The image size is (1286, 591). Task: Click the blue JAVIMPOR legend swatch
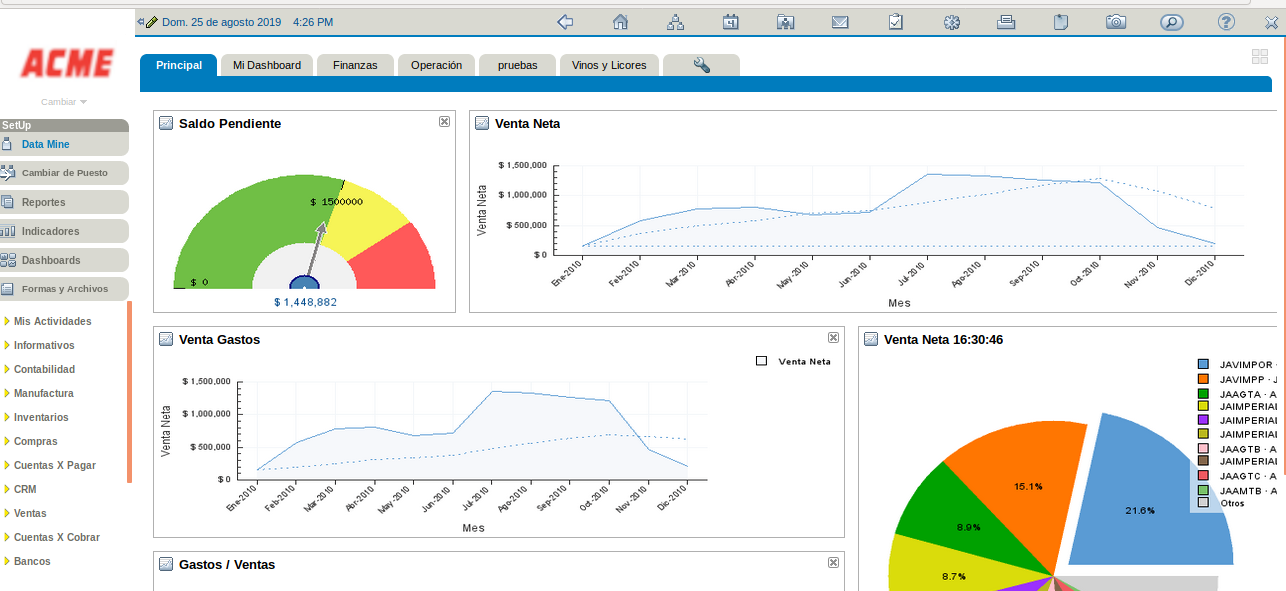pos(1203,365)
